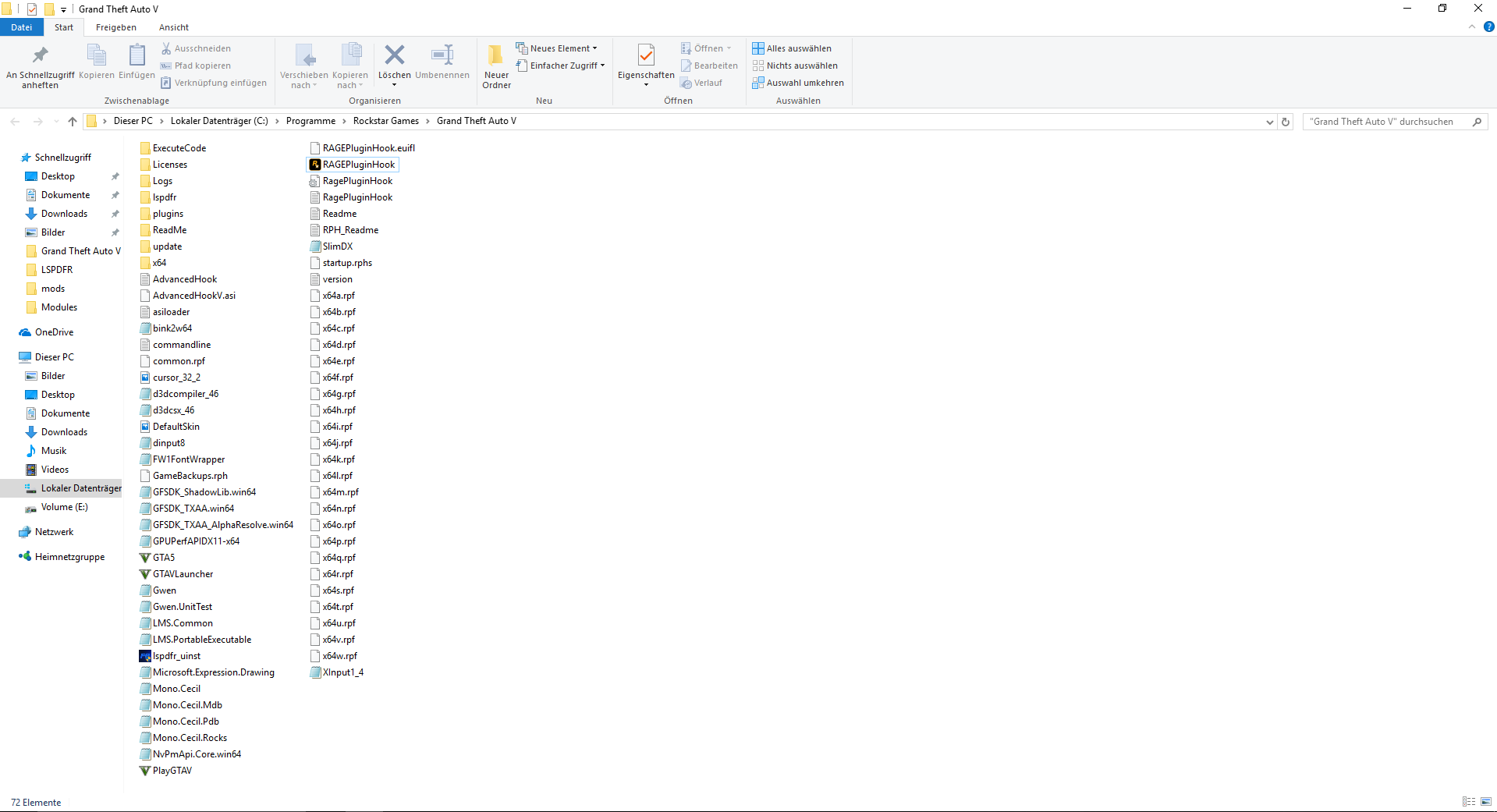Open the recent locations dropdown arrow
Image resolution: width=1497 pixels, height=812 pixels.
(56, 122)
